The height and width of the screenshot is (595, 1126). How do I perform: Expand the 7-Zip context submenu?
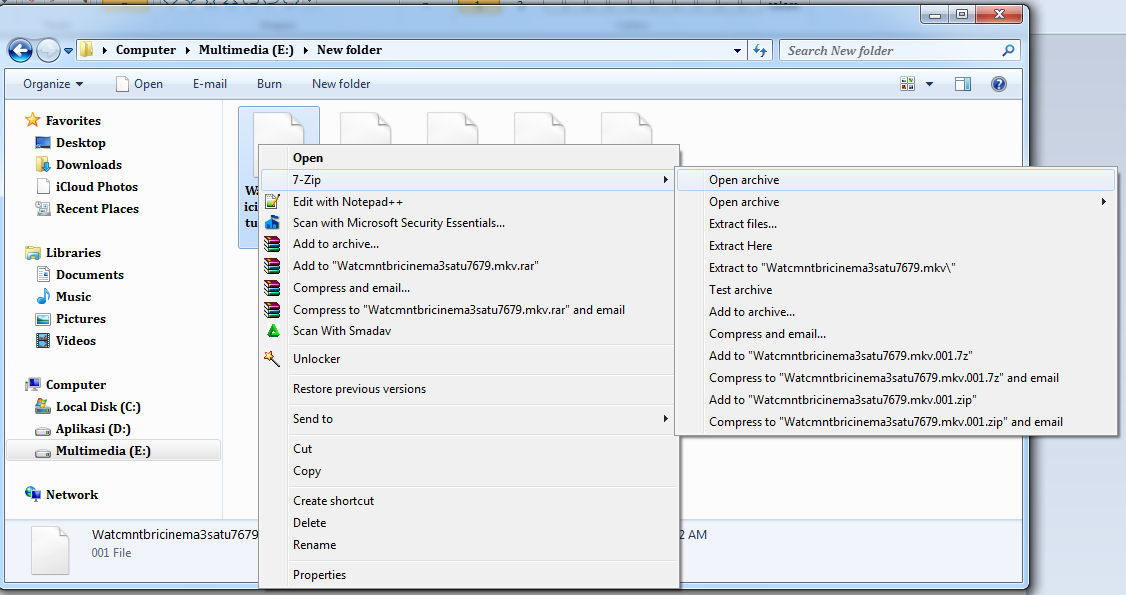coord(468,179)
